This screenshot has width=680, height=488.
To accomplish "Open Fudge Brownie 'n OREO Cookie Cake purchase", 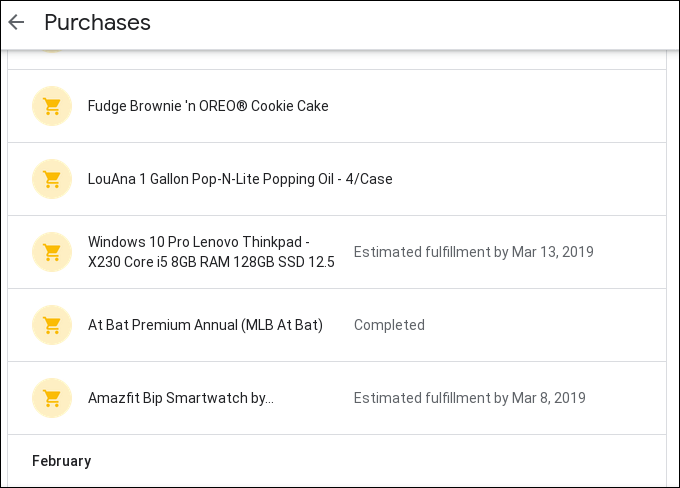I will [x=337, y=106].
